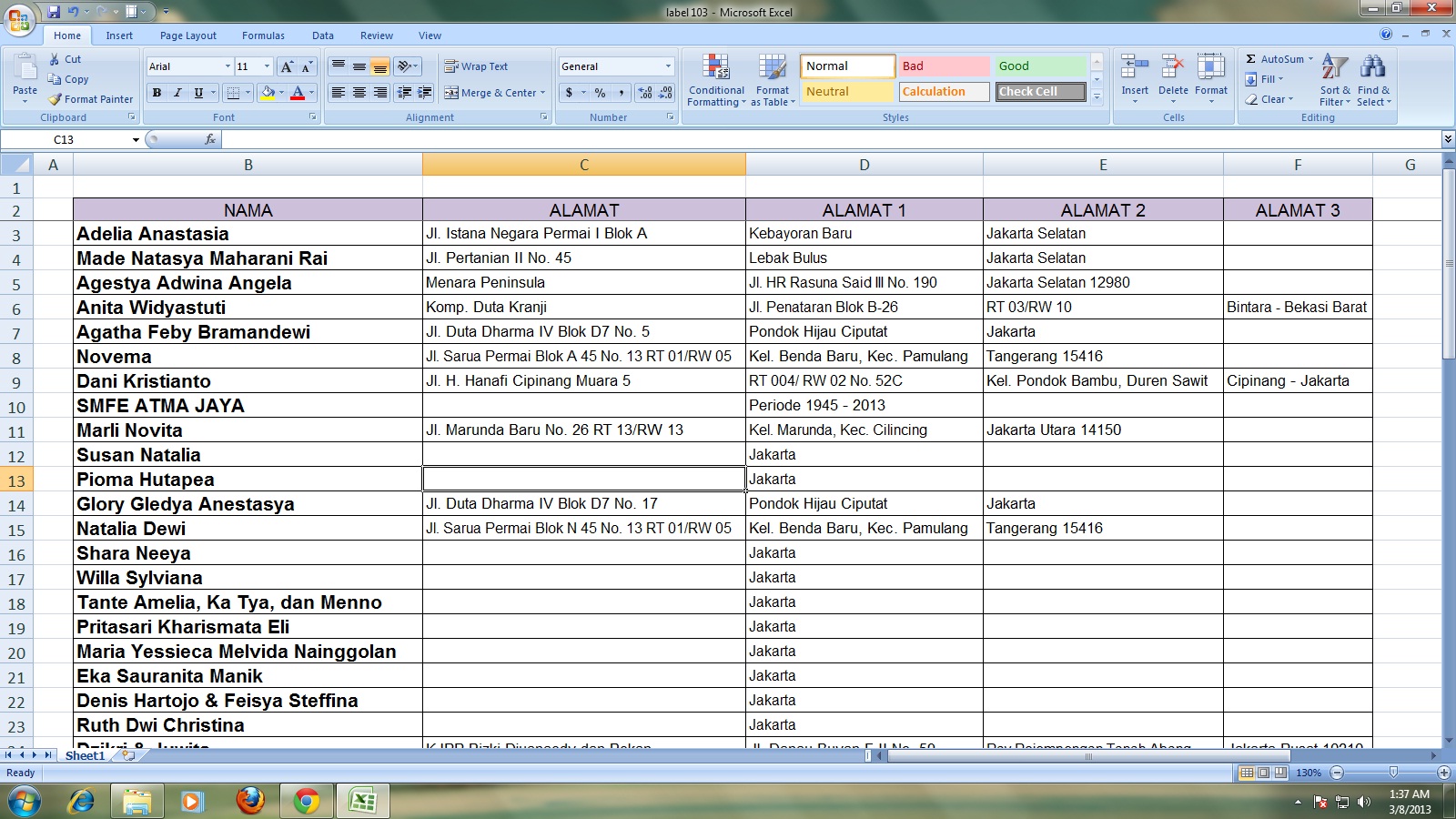This screenshot has height=819, width=1456.
Task: Apply the Calculation cell style
Action: click(944, 92)
